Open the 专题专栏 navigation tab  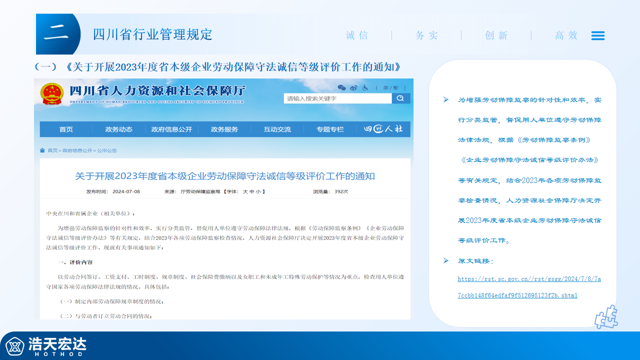[330, 129]
